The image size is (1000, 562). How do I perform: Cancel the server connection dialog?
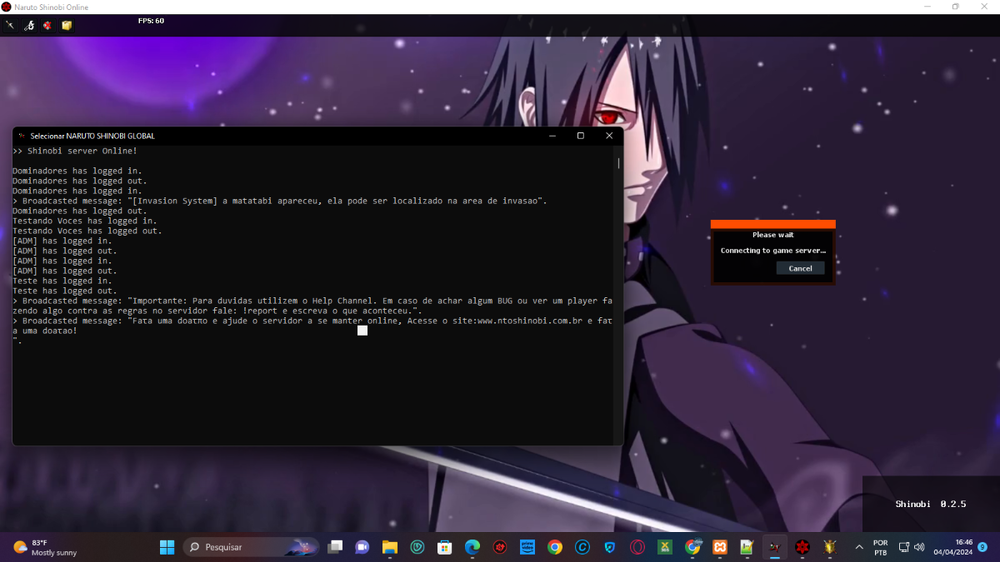click(x=800, y=268)
